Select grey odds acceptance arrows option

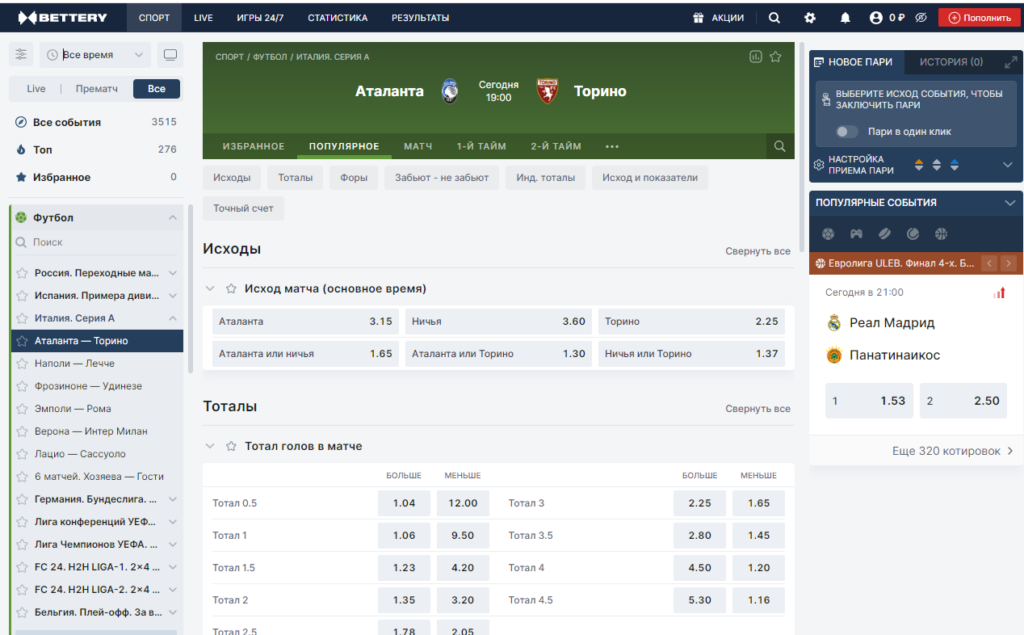(x=936, y=165)
